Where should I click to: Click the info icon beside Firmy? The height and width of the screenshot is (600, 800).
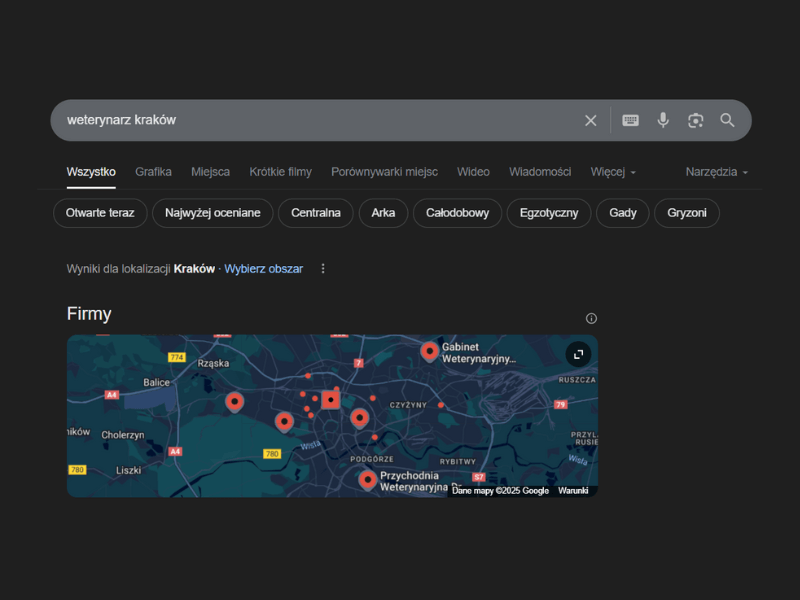[591, 318]
